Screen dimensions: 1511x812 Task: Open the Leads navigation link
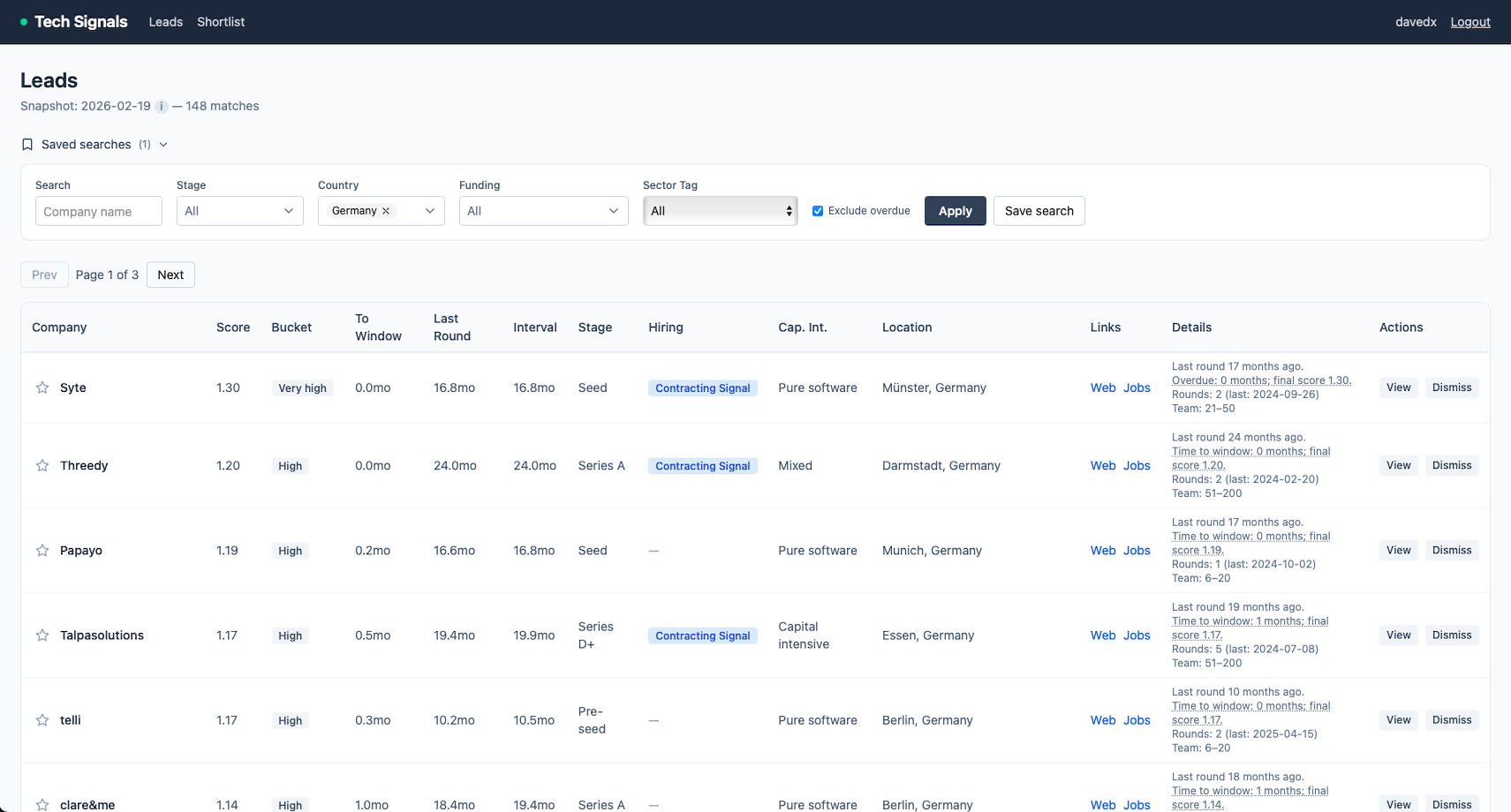coord(165,22)
